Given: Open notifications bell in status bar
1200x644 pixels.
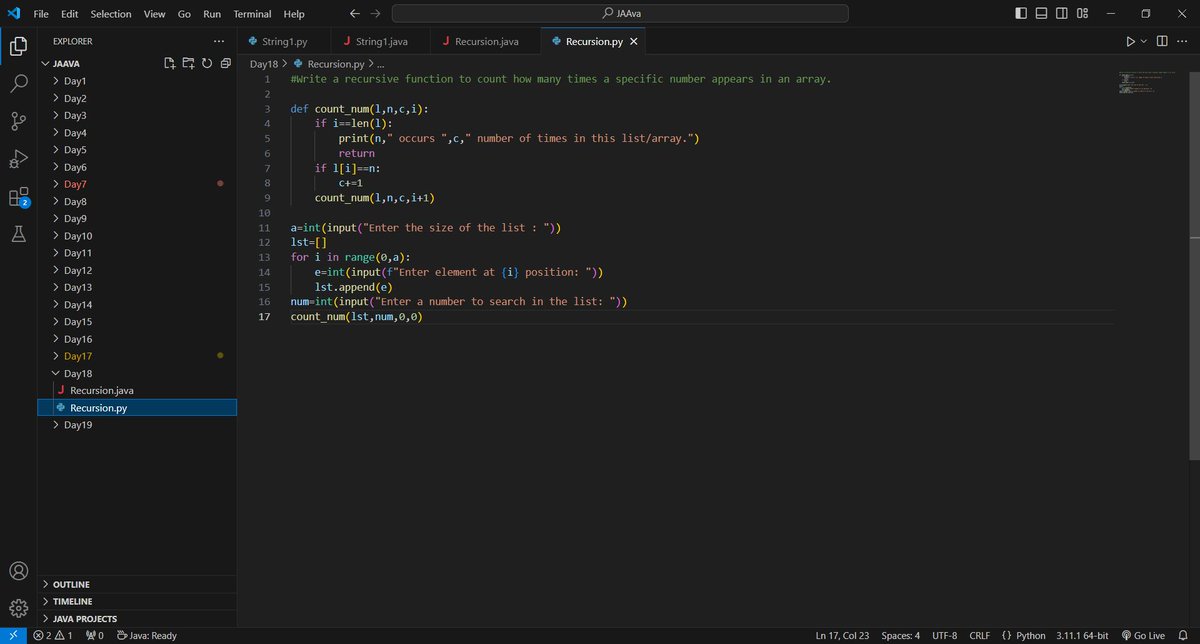Looking at the screenshot, I should [x=1182, y=635].
